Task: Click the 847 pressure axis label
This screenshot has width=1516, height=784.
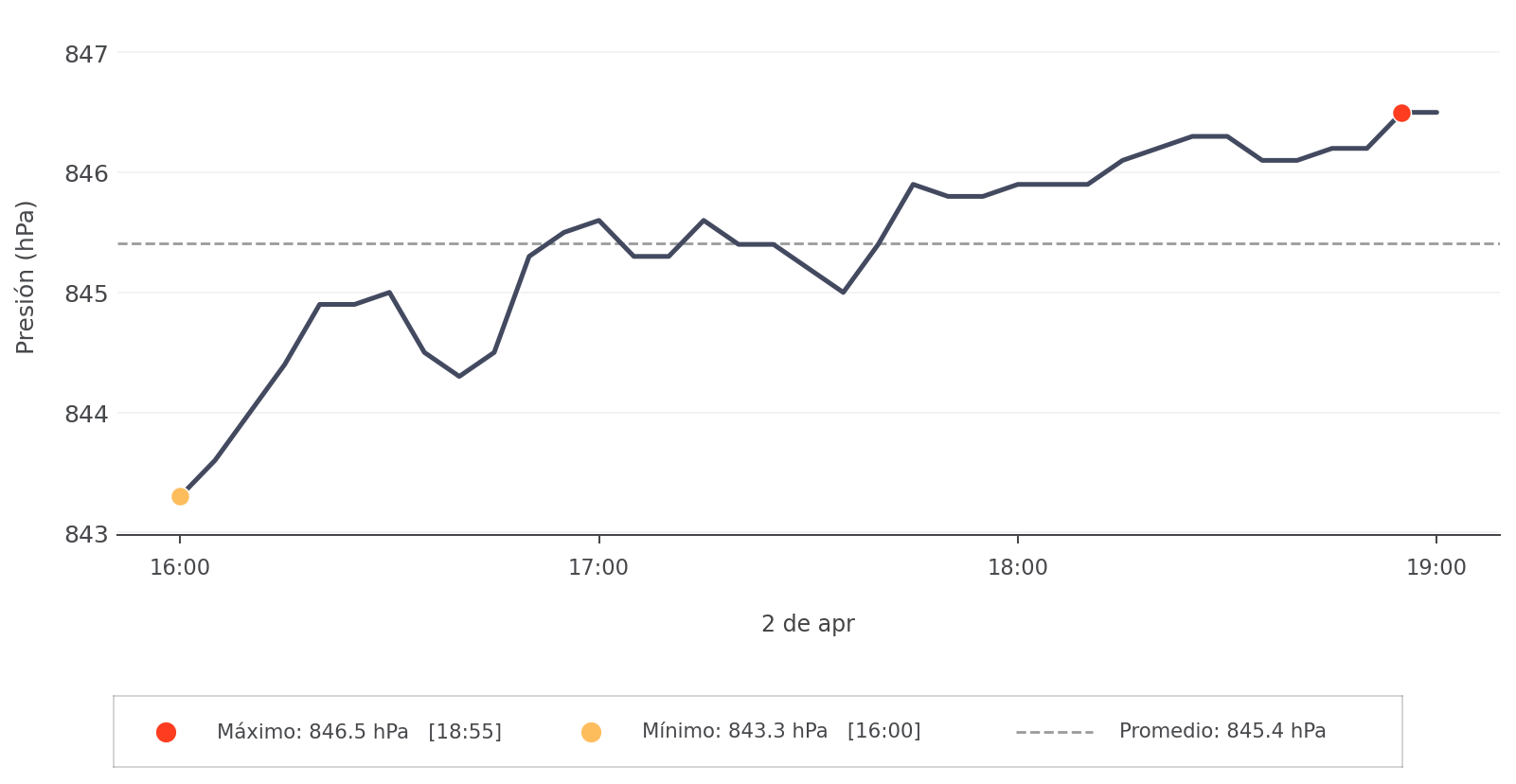Action: point(86,55)
